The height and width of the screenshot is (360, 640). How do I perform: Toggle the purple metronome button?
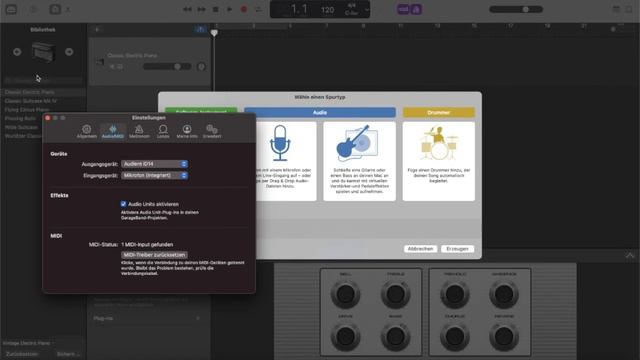pos(416,9)
